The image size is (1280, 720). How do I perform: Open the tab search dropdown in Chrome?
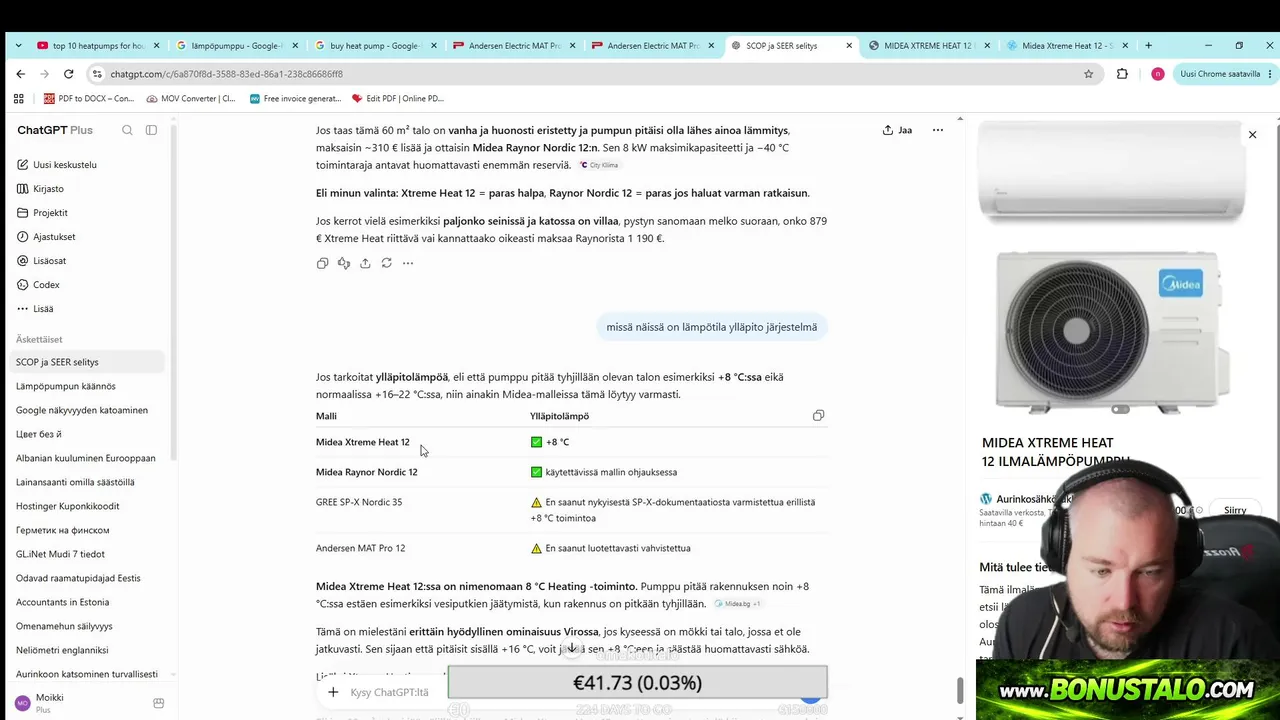pyautogui.click(x=19, y=45)
